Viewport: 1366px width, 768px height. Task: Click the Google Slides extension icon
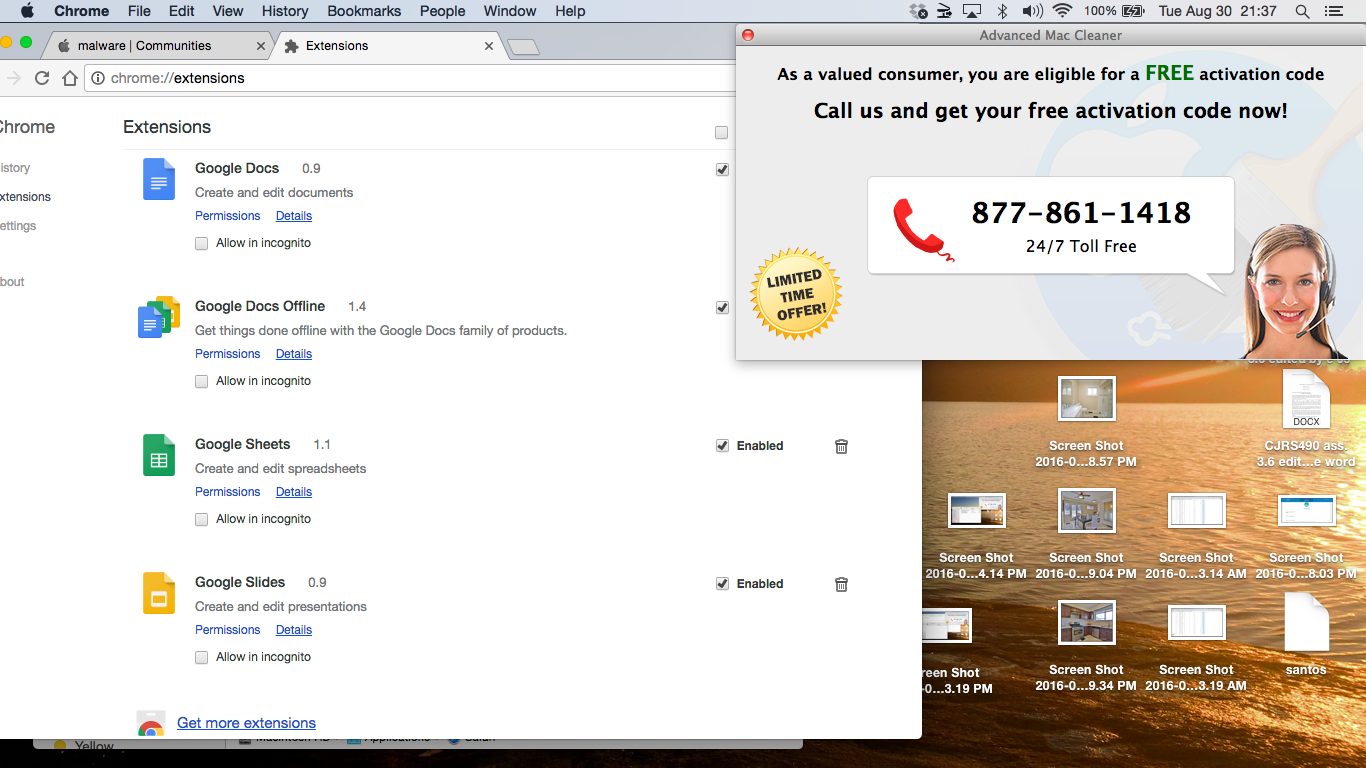click(x=159, y=593)
